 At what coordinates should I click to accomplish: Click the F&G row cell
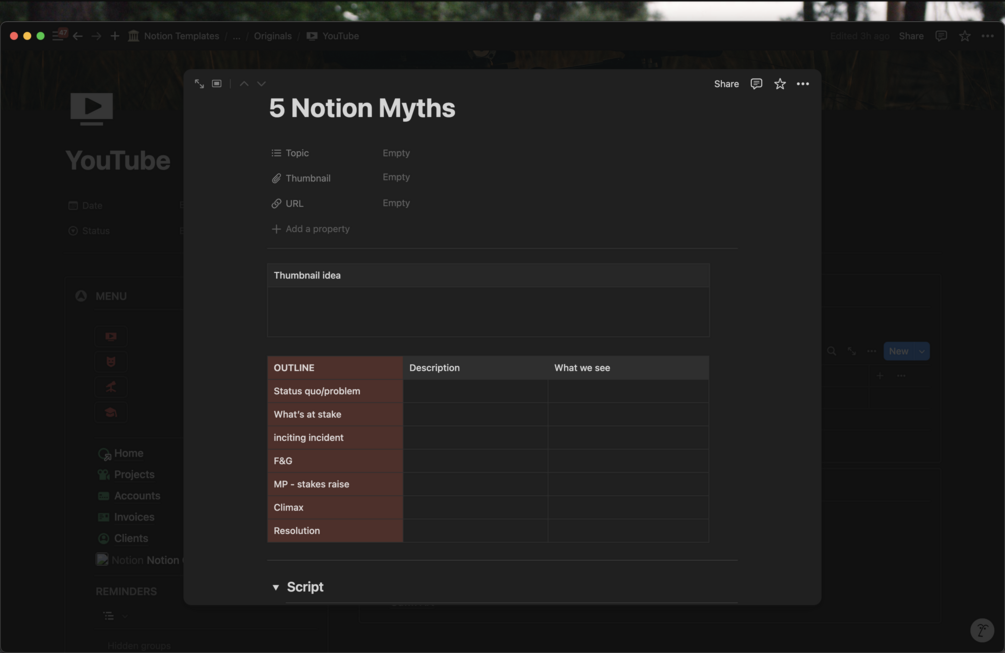point(335,461)
